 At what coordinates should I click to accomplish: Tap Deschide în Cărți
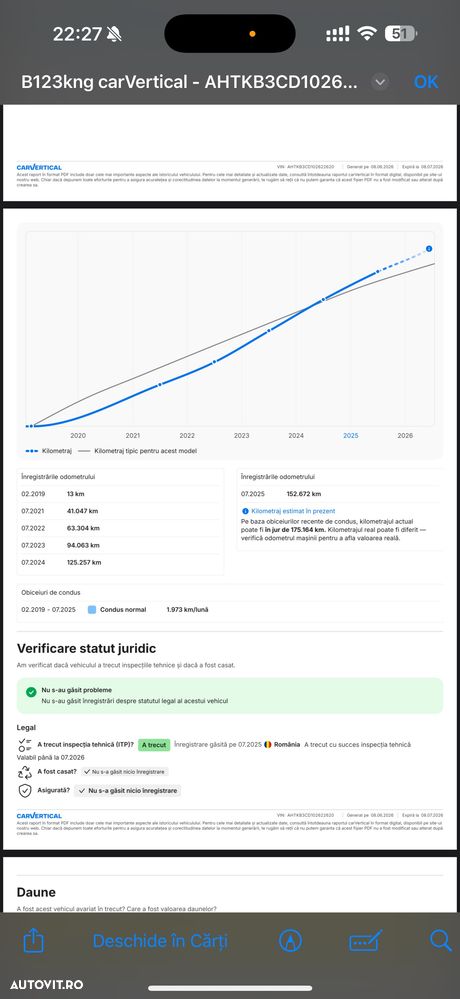click(x=160, y=941)
